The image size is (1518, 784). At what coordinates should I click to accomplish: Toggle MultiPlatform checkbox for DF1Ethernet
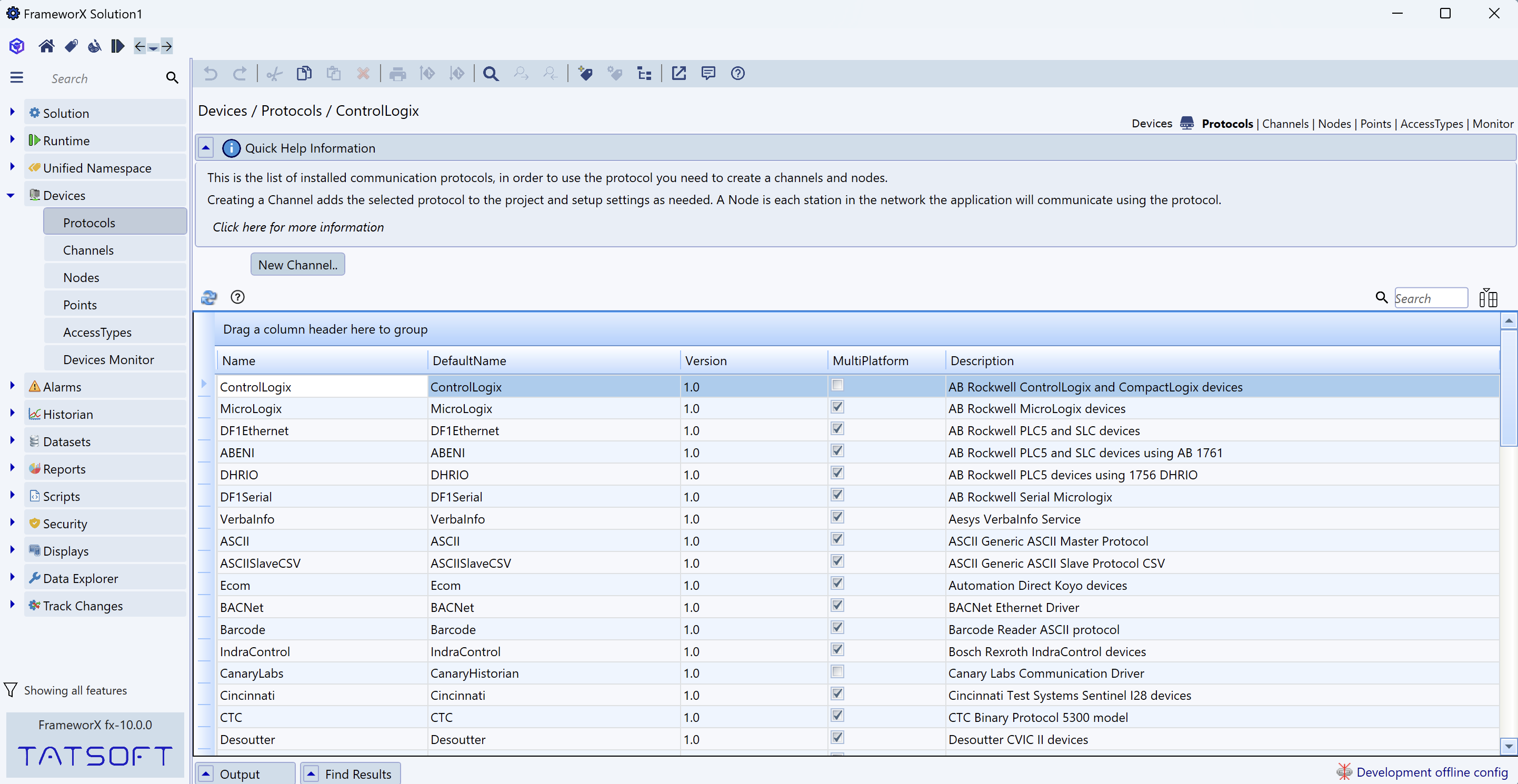pos(837,429)
